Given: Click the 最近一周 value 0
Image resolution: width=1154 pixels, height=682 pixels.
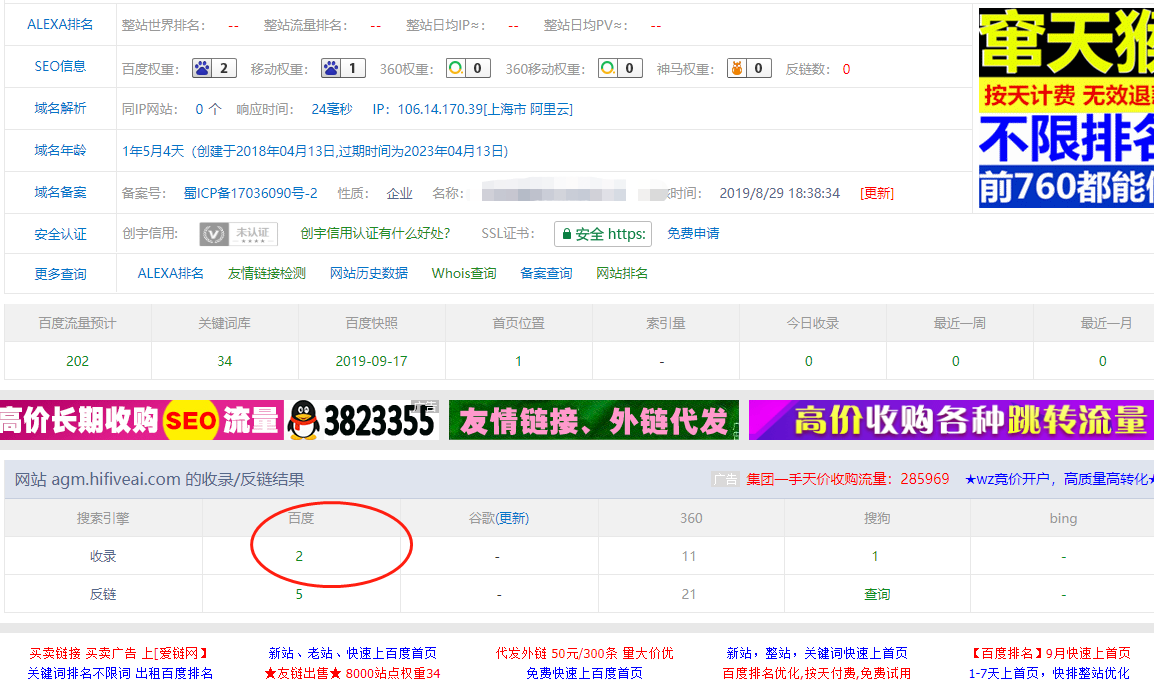Looking at the screenshot, I should click(x=956, y=361).
